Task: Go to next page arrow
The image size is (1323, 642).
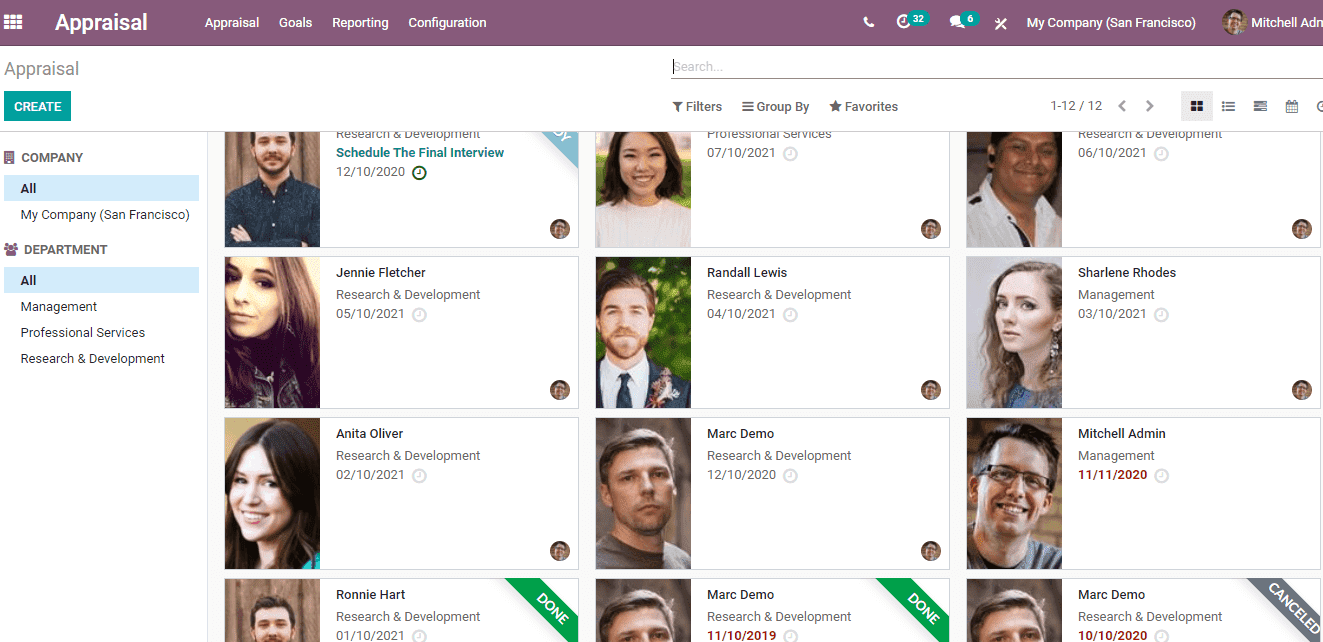Action: [1149, 106]
